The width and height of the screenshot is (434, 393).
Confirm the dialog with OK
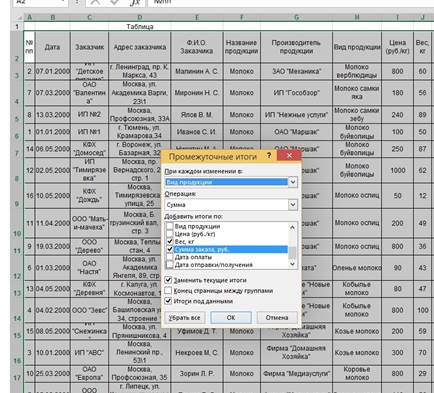(x=231, y=318)
